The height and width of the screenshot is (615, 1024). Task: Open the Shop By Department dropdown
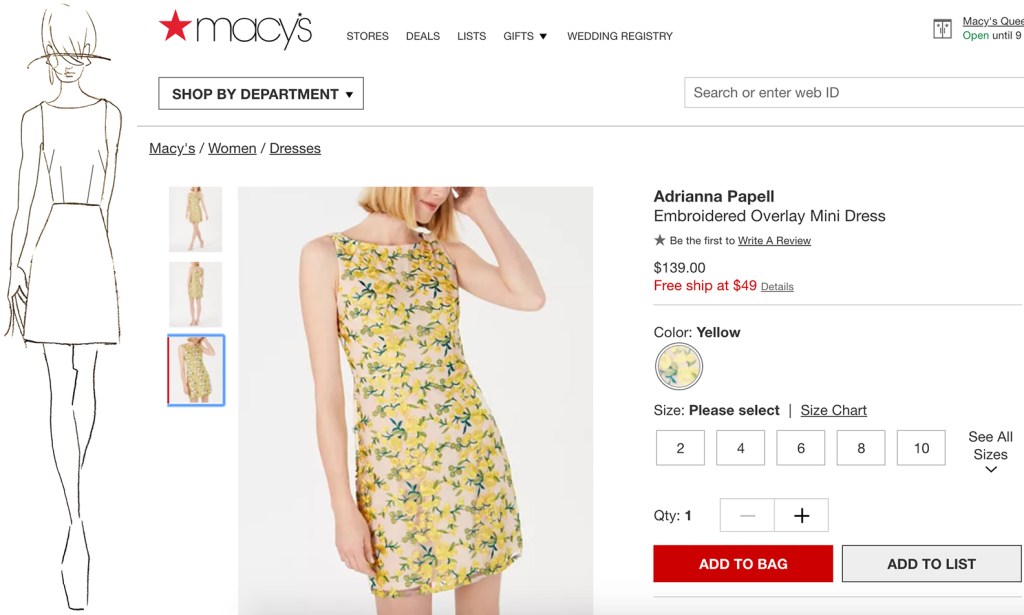coord(261,94)
